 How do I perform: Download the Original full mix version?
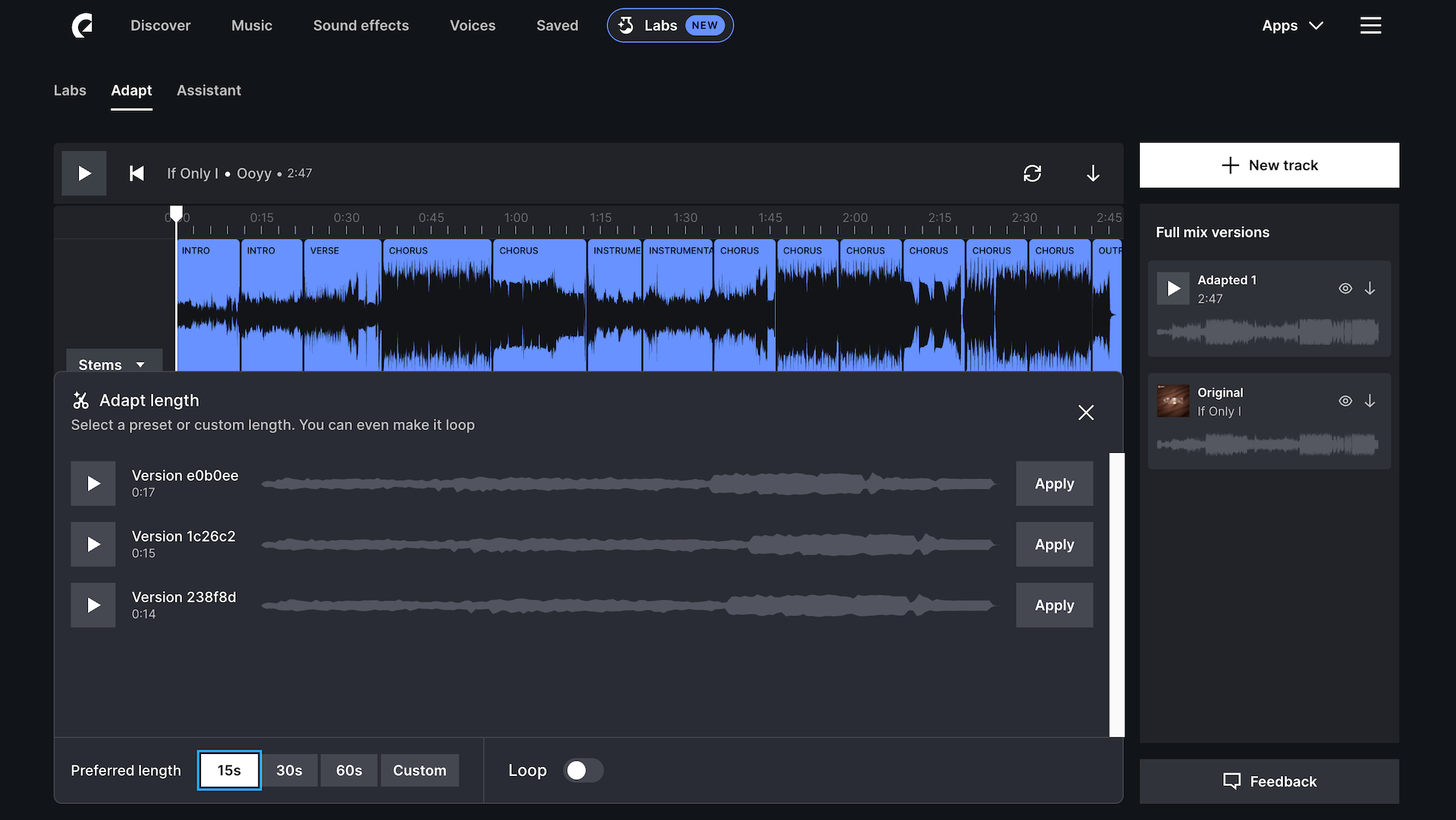pos(1370,401)
